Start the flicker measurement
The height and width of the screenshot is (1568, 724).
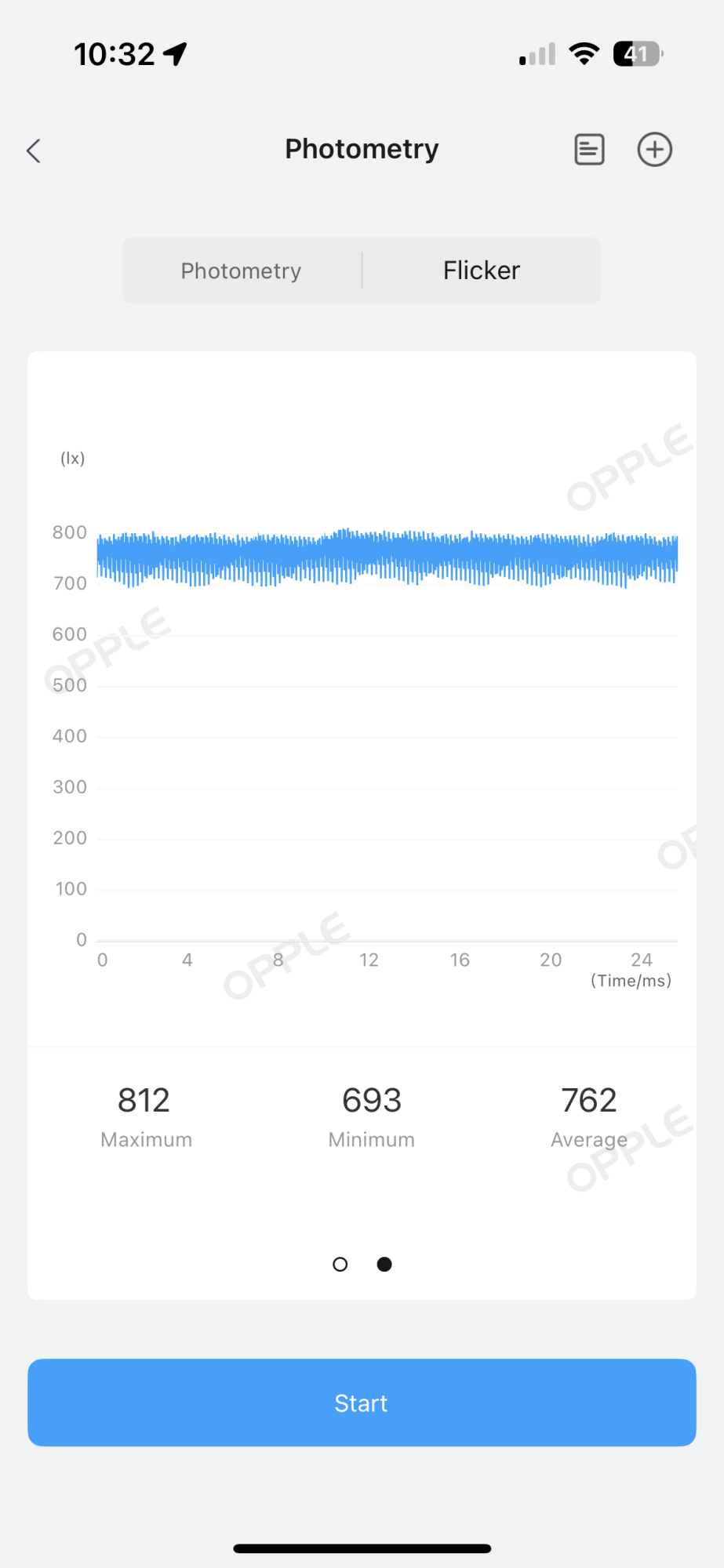362,1403
